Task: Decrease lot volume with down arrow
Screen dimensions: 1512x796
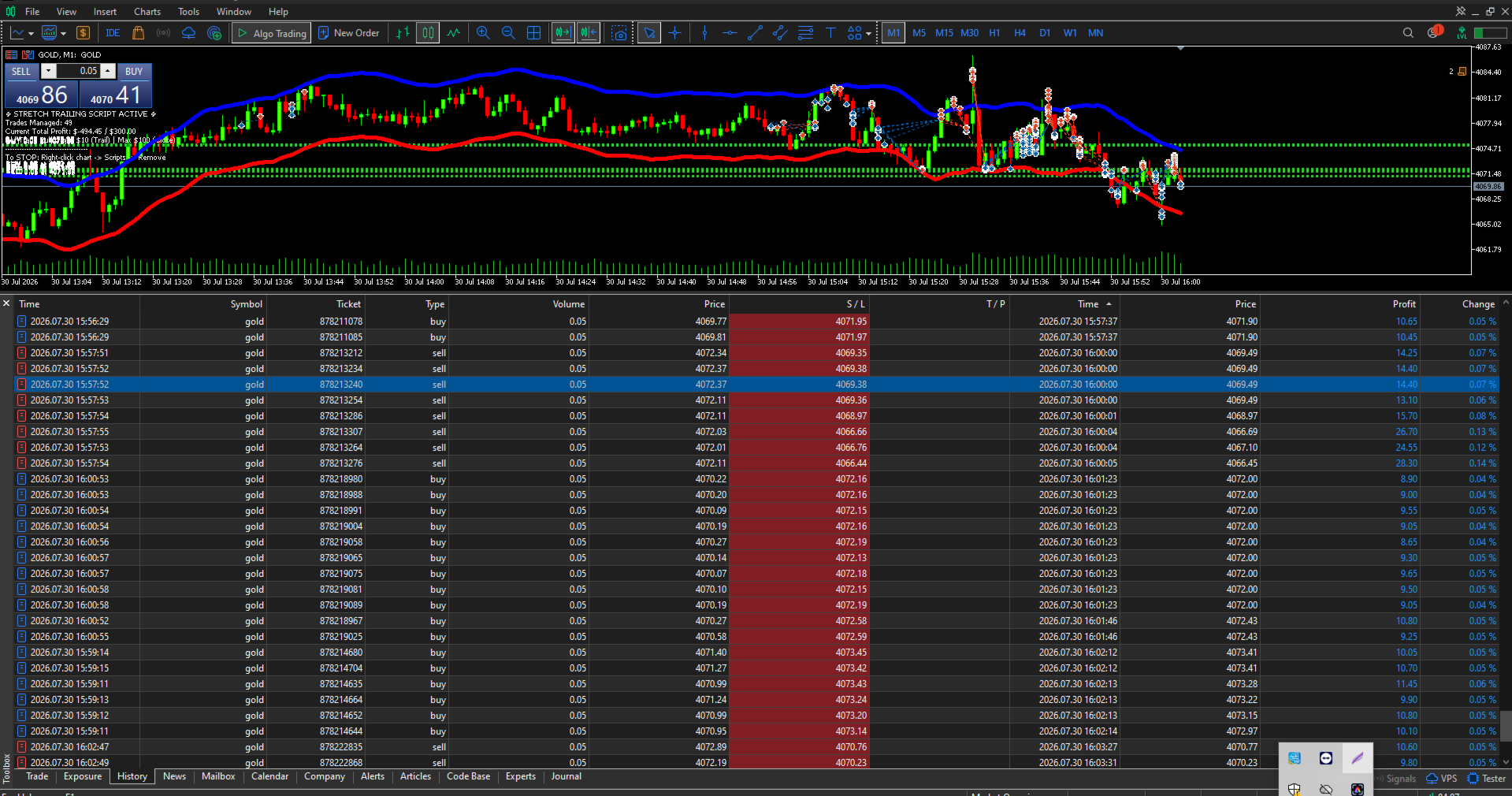Action: [x=48, y=71]
